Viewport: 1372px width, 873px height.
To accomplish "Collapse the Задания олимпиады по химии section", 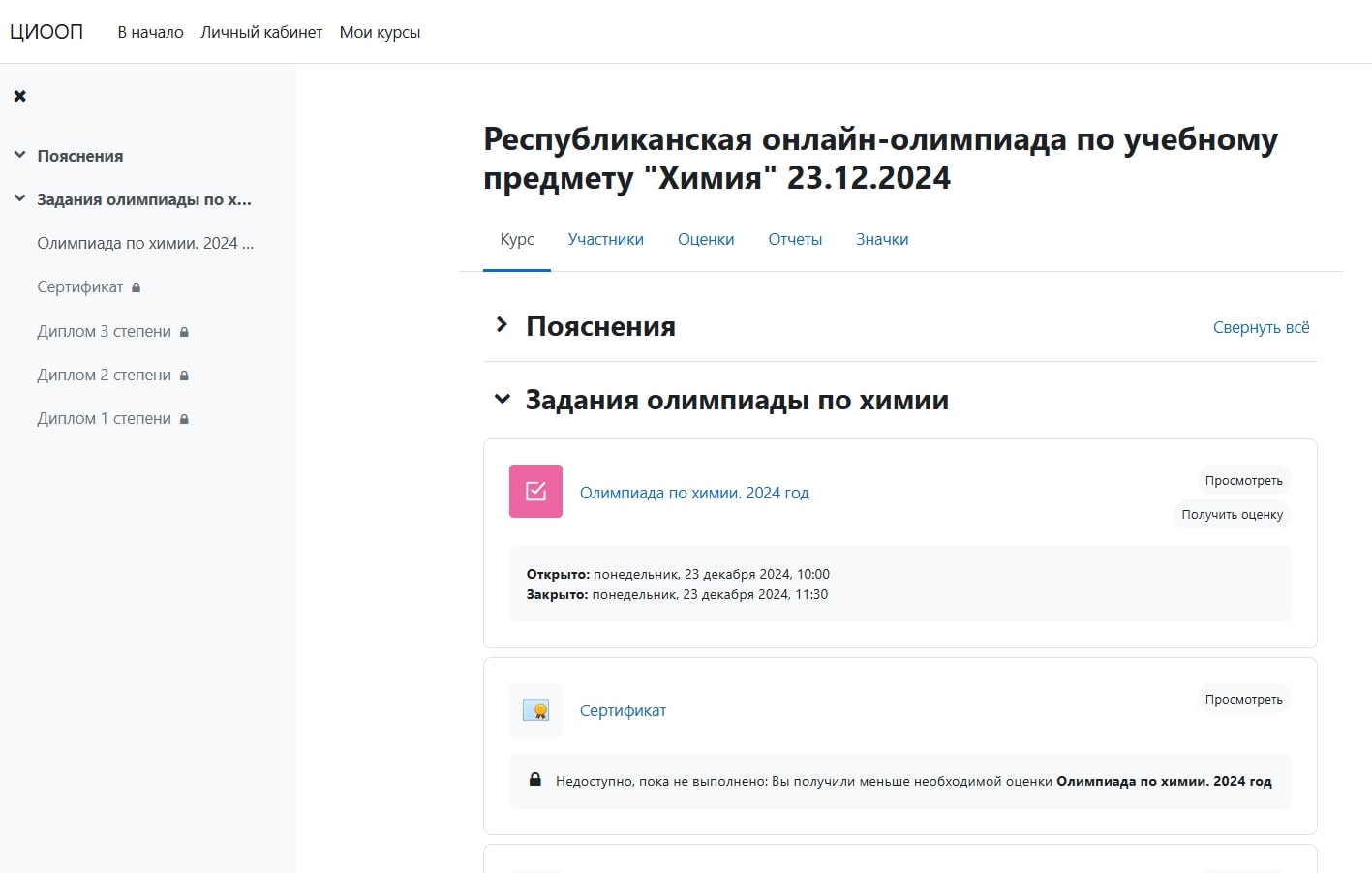I will point(502,399).
